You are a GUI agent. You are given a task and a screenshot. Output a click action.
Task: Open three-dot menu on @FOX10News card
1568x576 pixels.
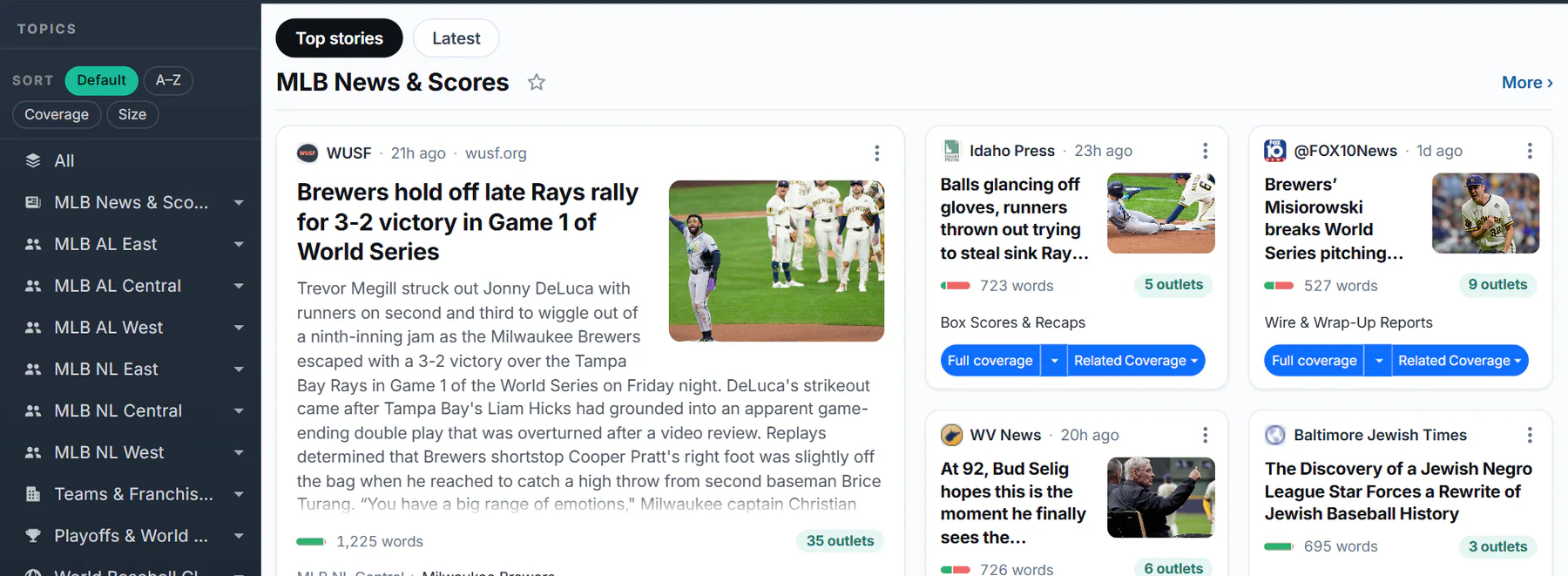click(1529, 151)
